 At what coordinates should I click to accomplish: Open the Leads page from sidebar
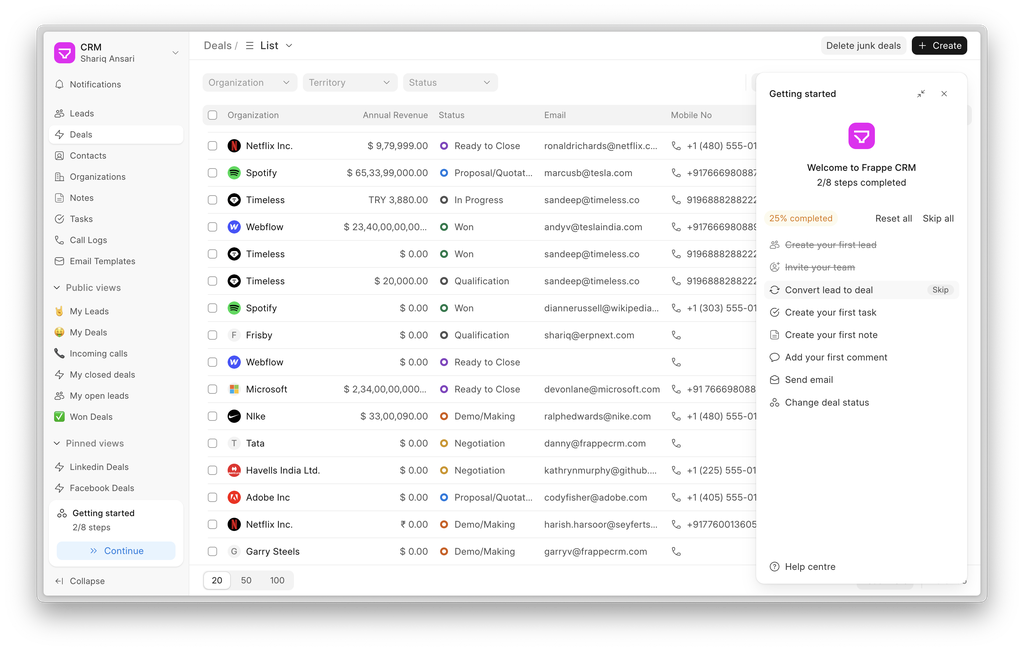(81, 114)
